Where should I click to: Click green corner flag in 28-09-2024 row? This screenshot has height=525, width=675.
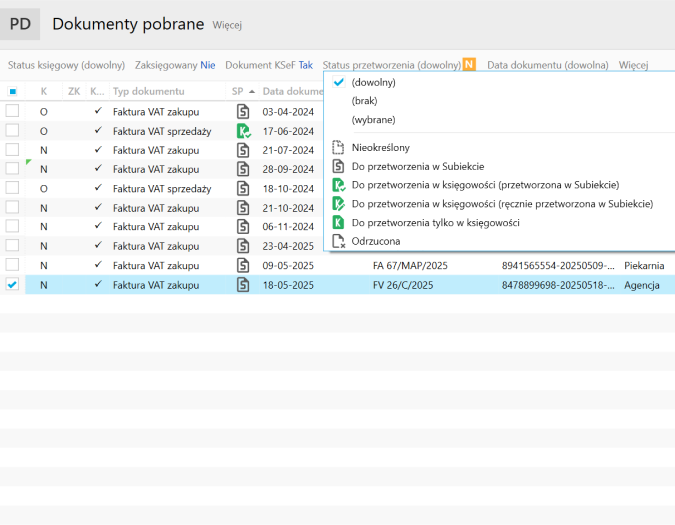click(28, 162)
